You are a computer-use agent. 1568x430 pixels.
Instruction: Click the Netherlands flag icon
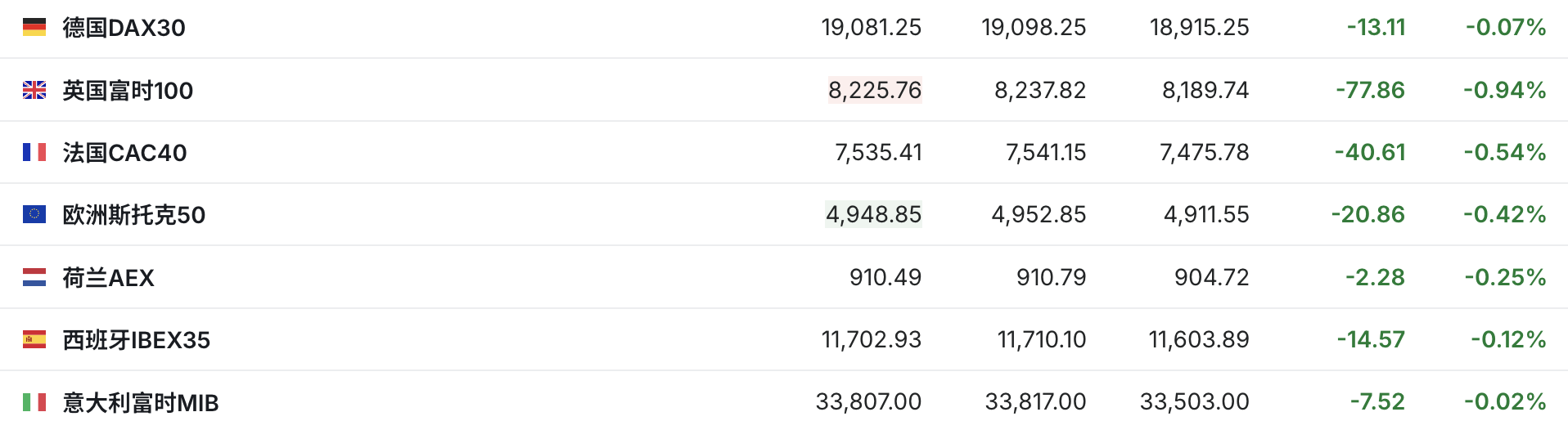[x=34, y=277]
